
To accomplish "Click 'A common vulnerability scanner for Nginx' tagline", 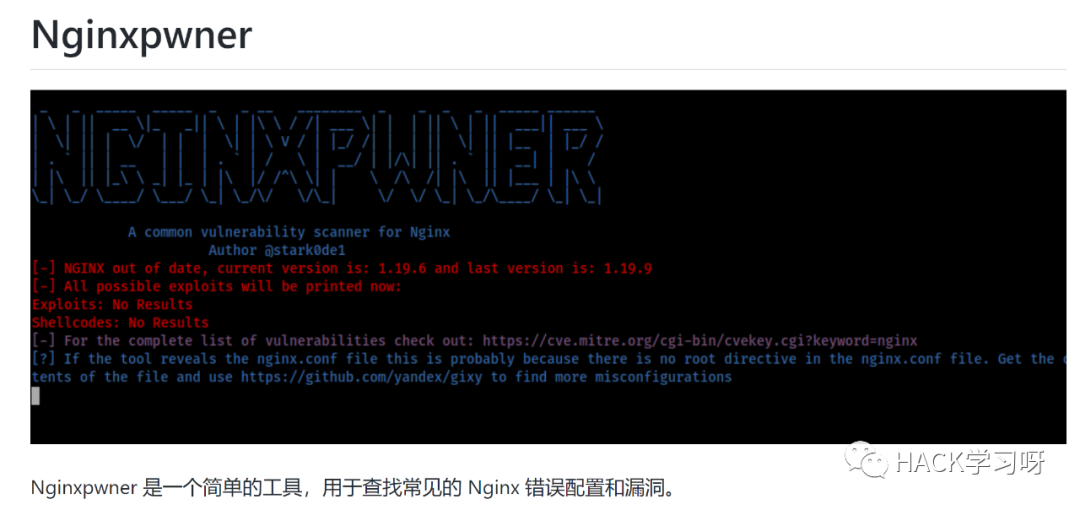I will (289, 232).
